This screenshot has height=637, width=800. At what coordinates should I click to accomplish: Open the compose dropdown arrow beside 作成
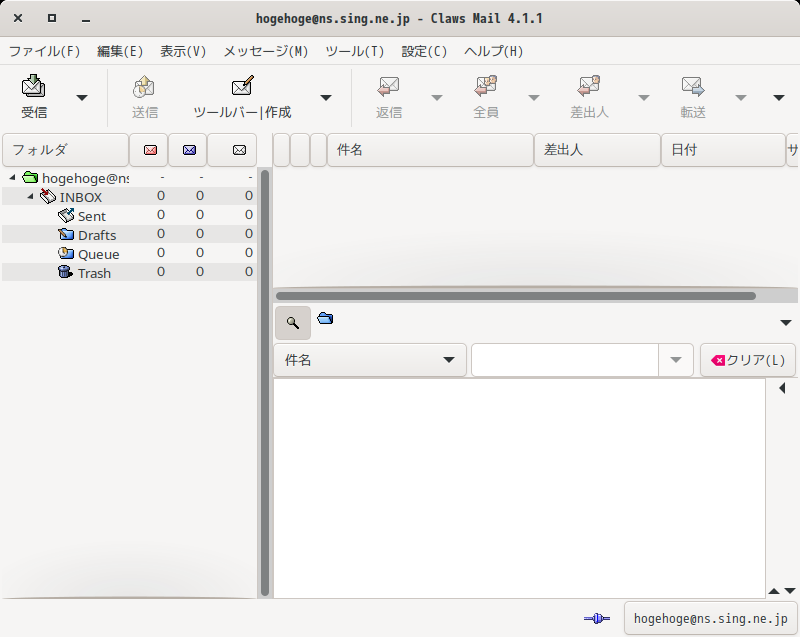click(326, 97)
